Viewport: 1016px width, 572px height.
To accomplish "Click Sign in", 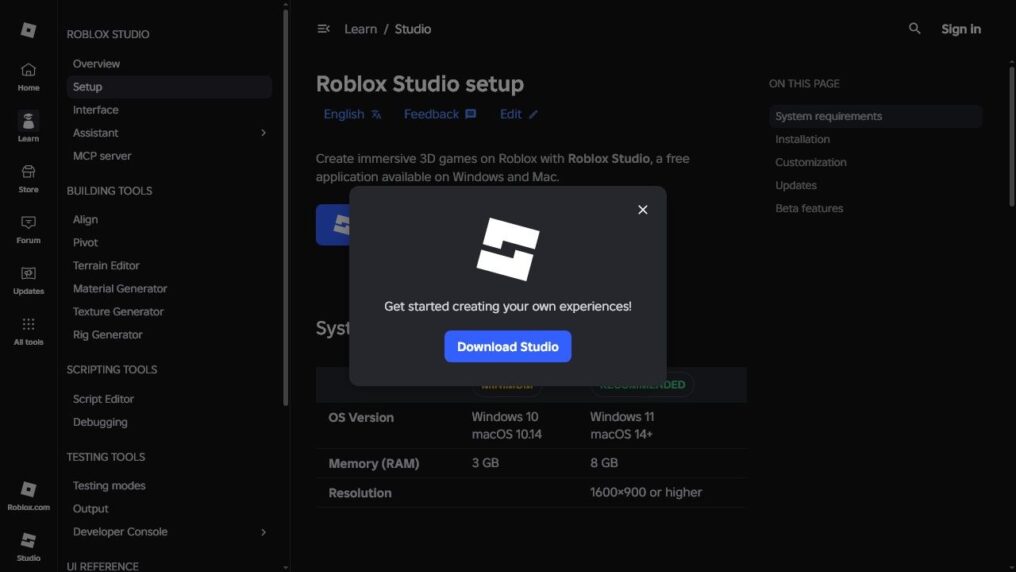I will point(961,29).
